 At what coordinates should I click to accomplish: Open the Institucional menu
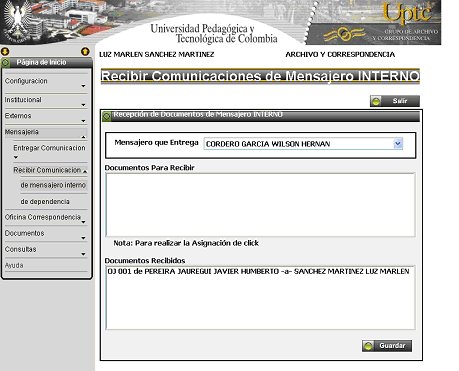pos(23,100)
